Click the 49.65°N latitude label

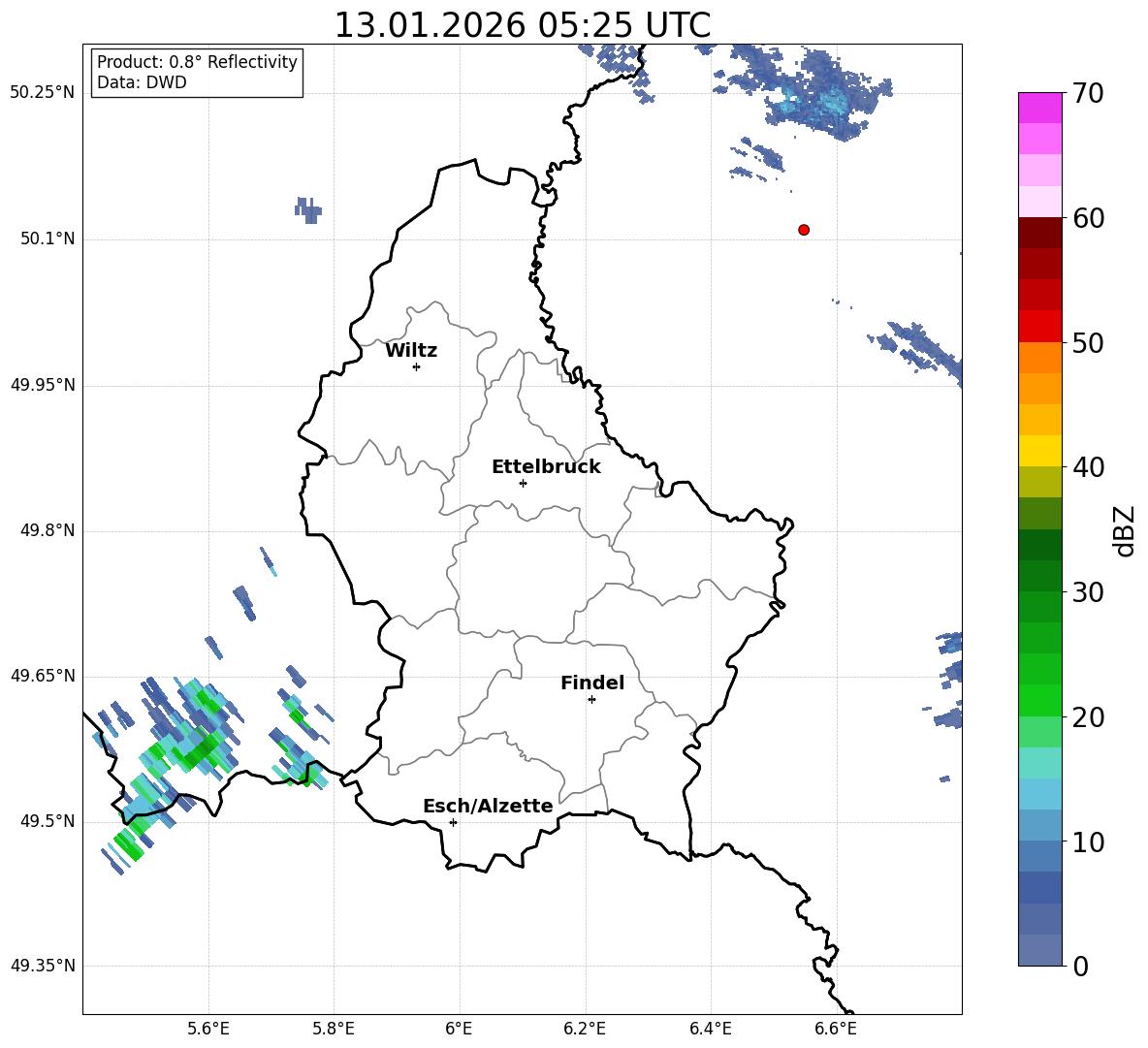coord(43,675)
